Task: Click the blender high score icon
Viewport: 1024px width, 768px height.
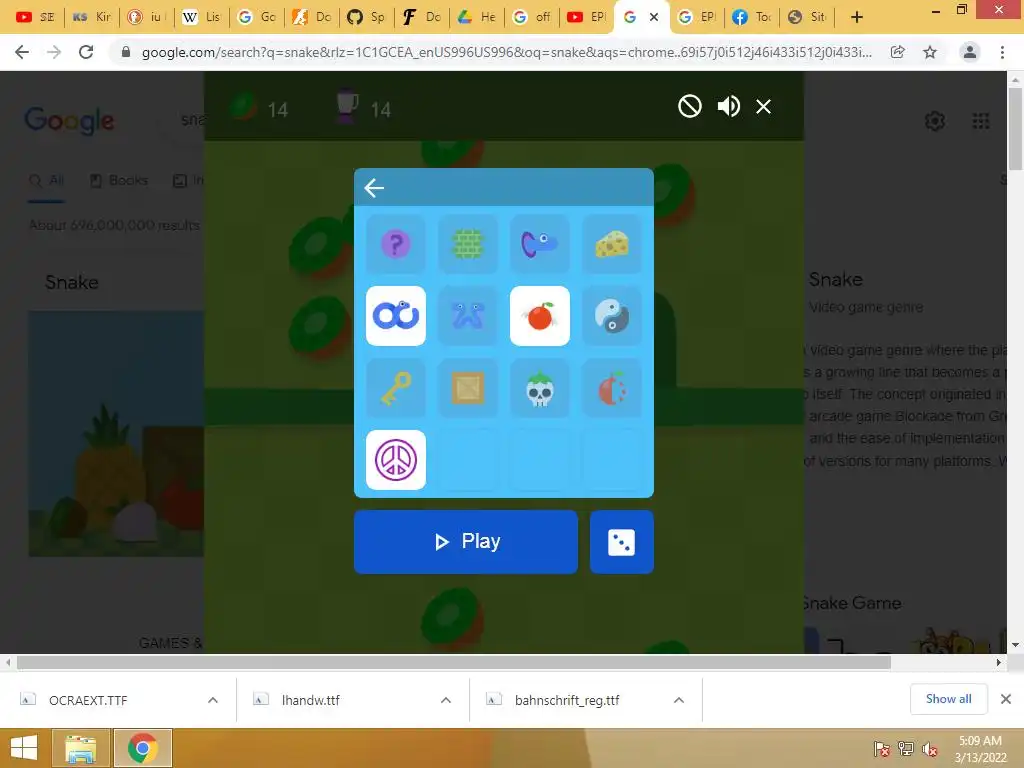Action: point(347,107)
